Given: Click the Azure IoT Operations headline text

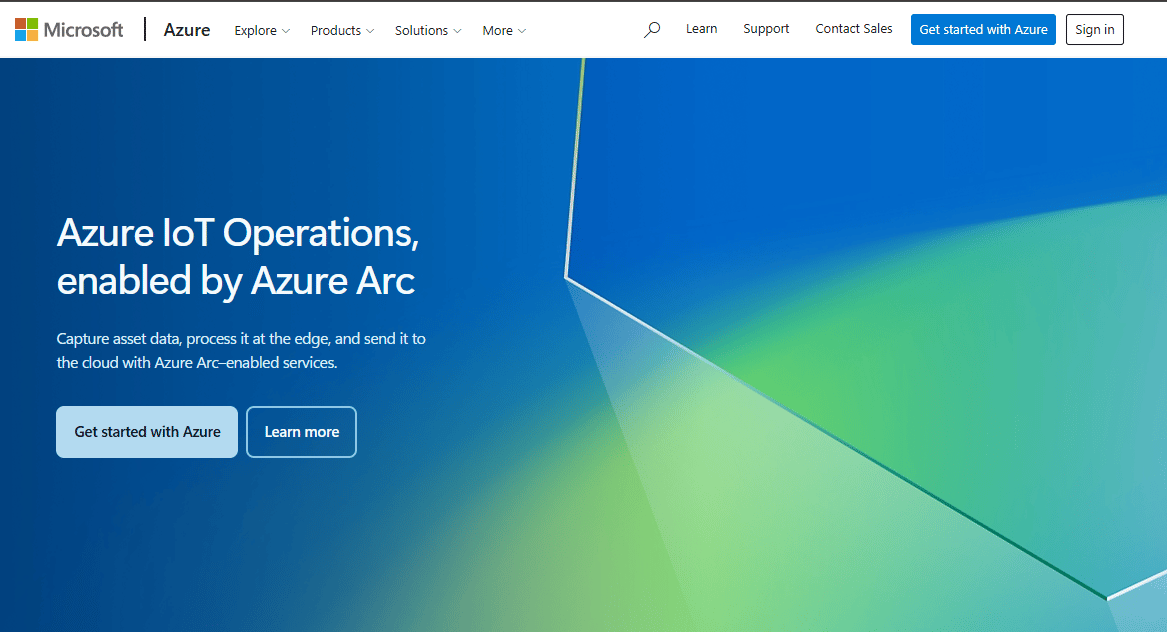Looking at the screenshot, I should (237, 257).
